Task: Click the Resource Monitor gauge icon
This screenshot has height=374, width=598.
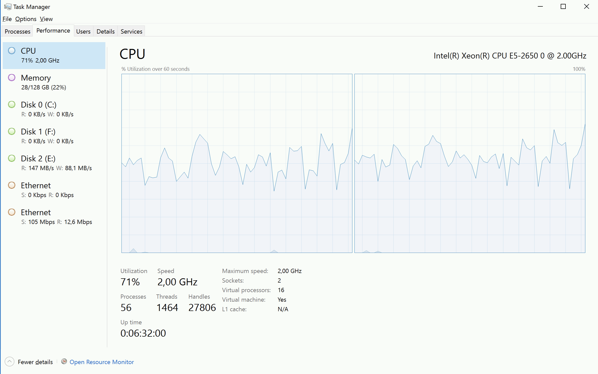Action: tap(64, 361)
